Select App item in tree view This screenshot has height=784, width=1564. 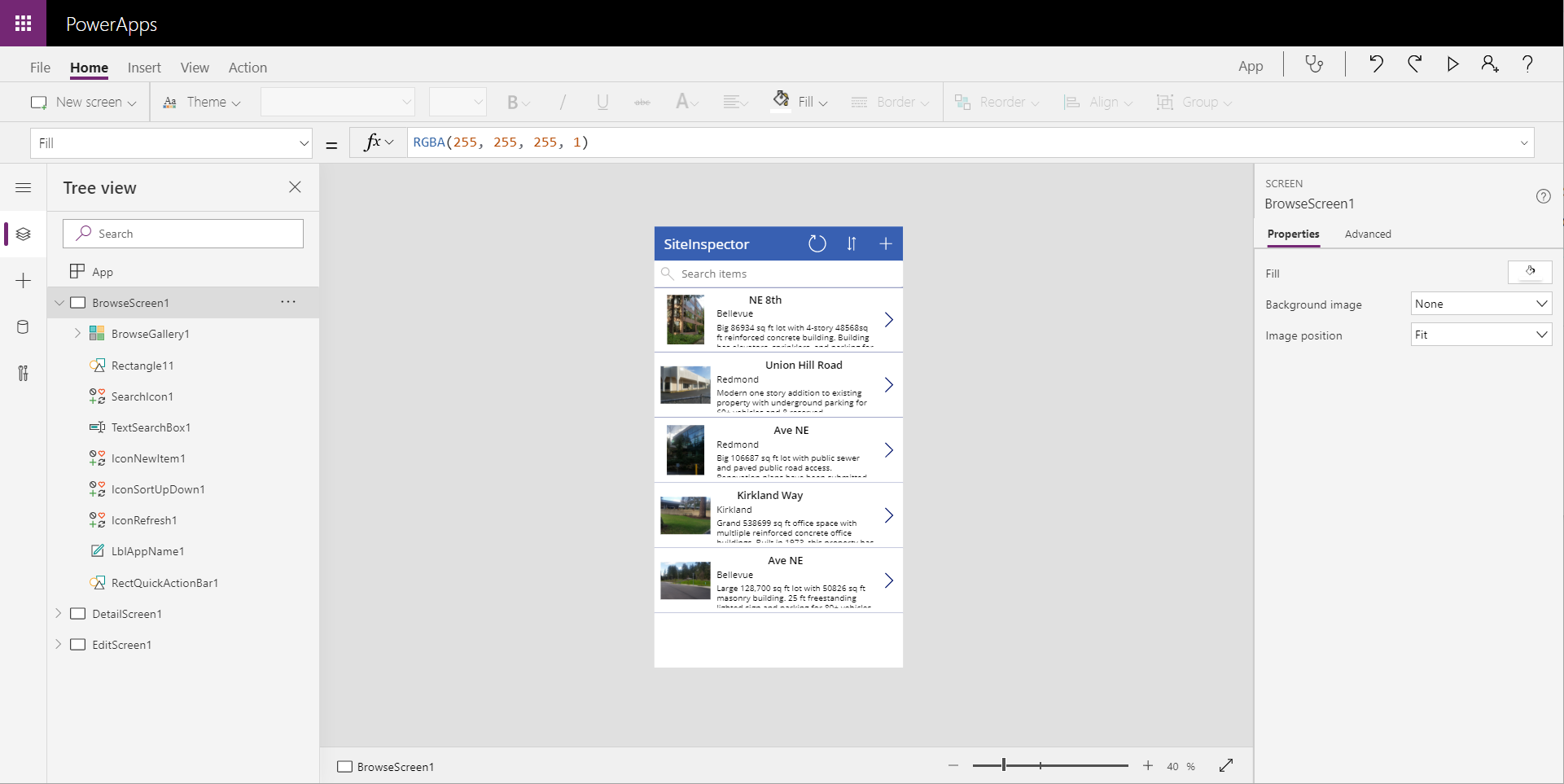pyautogui.click(x=103, y=272)
